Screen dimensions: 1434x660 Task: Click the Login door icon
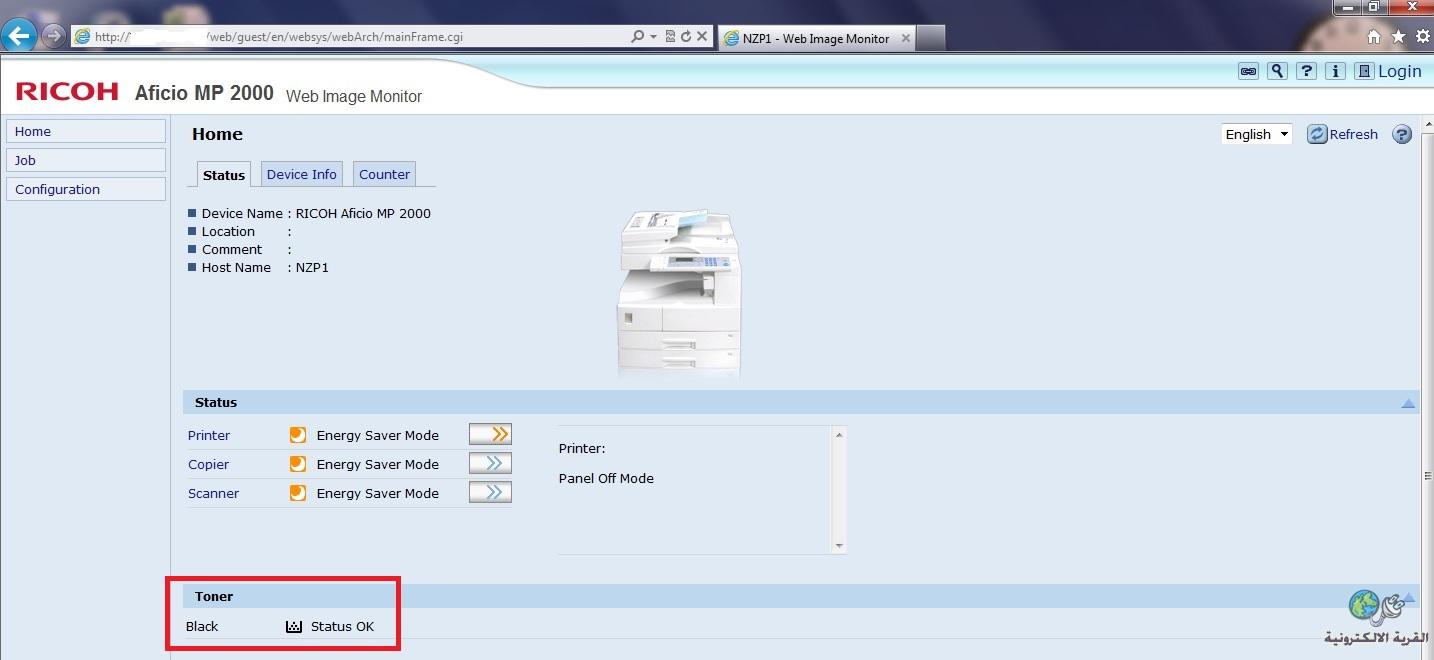tap(1364, 71)
